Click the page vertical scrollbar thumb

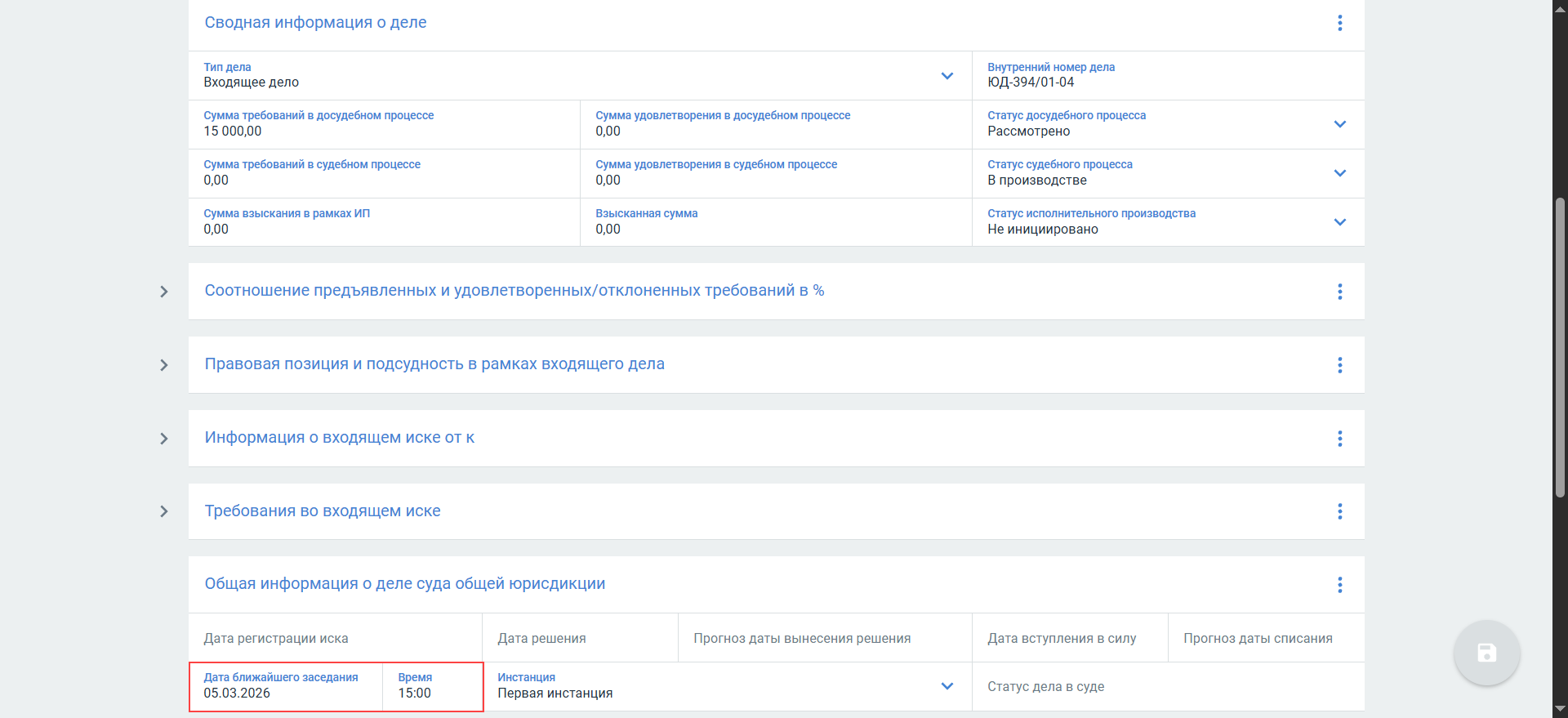coord(1560,347)
